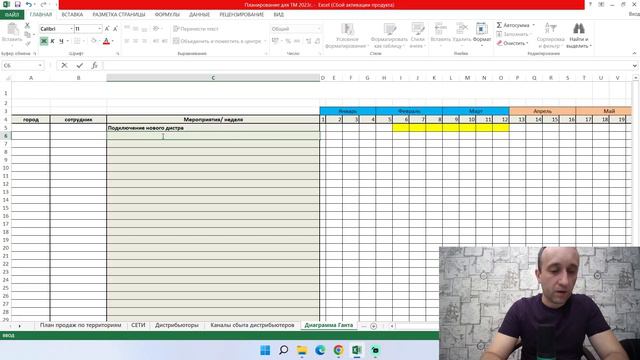Screen dimensions: 640x360
Task: Undo the last action
Action: [28, 4]
